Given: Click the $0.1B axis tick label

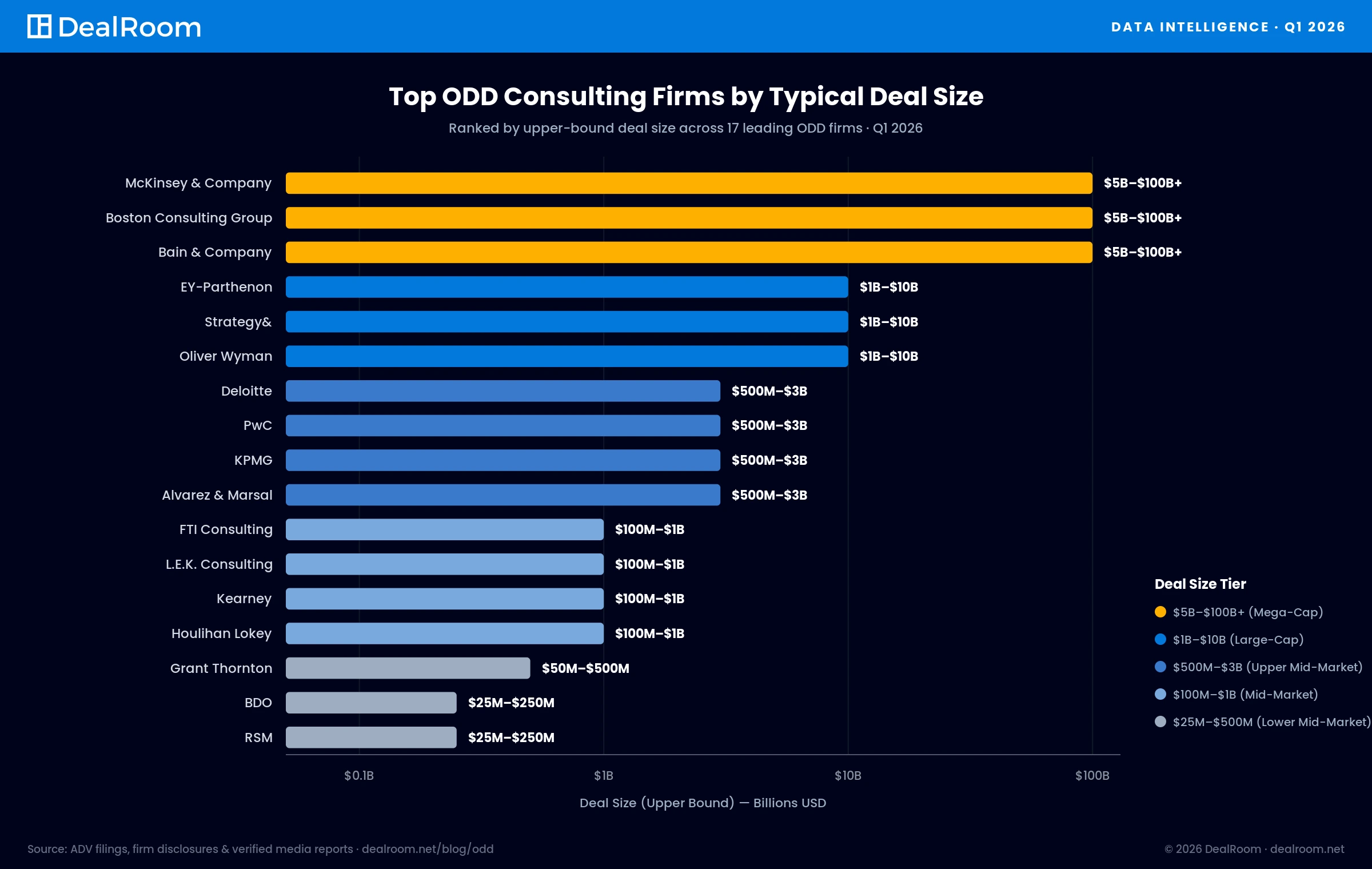Looking at the screenshot, I should click(x=359, y=775).
